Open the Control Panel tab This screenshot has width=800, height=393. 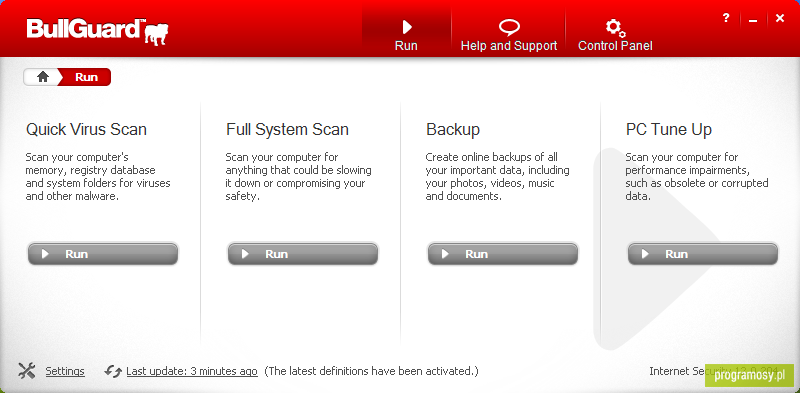click(x=615, y=34)
